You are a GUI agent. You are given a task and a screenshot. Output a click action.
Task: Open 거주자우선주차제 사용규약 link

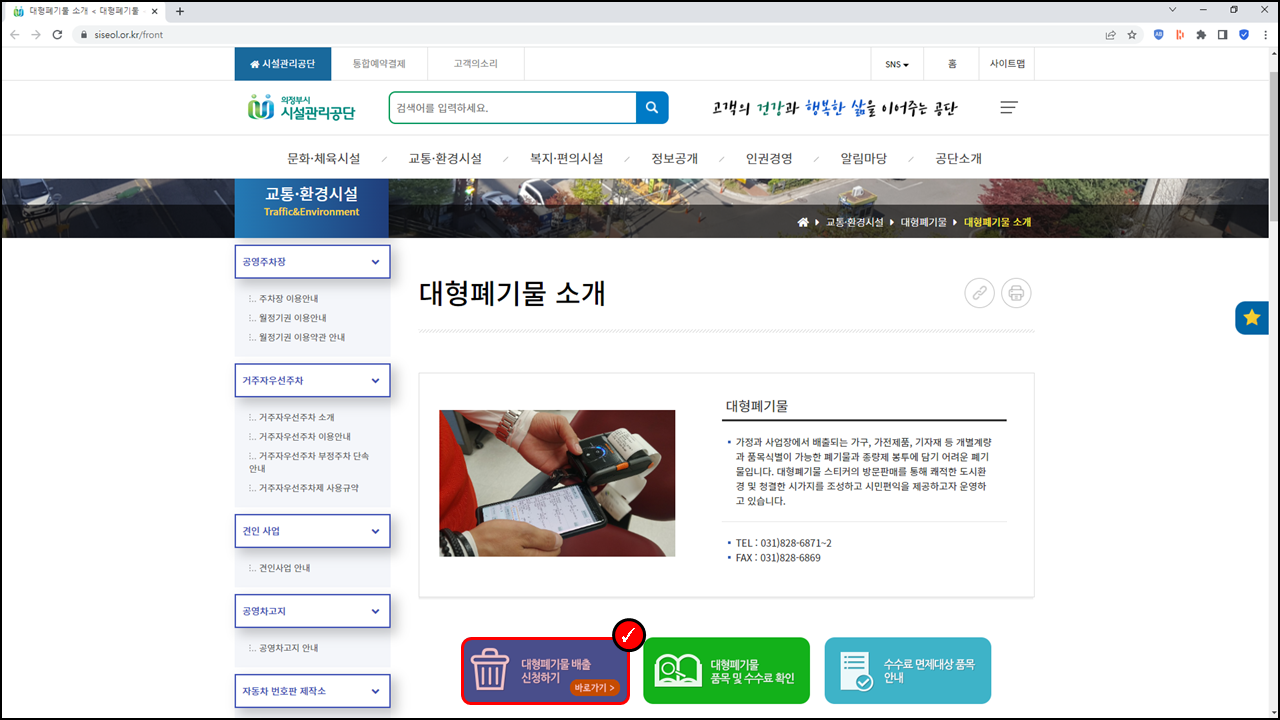(308, 489)
